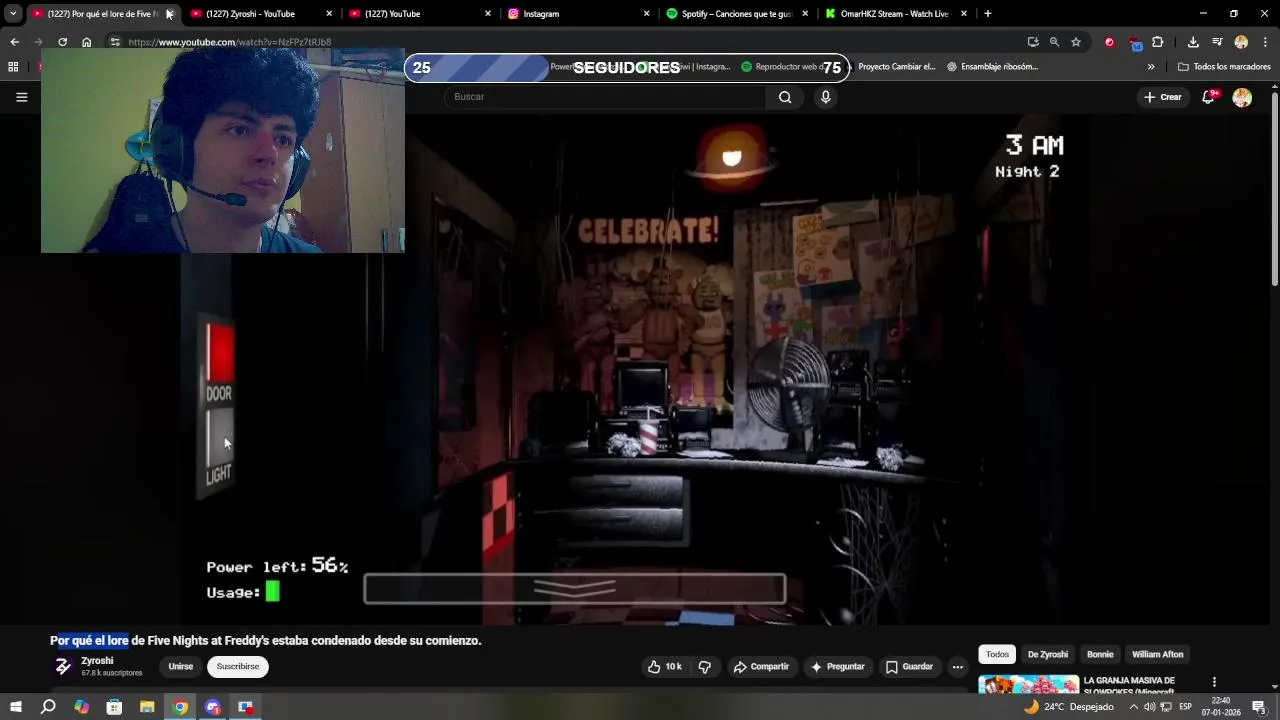This screenshot has width=1280, height=720.
Task: Click the Crear button
Action: point(1163,97)
